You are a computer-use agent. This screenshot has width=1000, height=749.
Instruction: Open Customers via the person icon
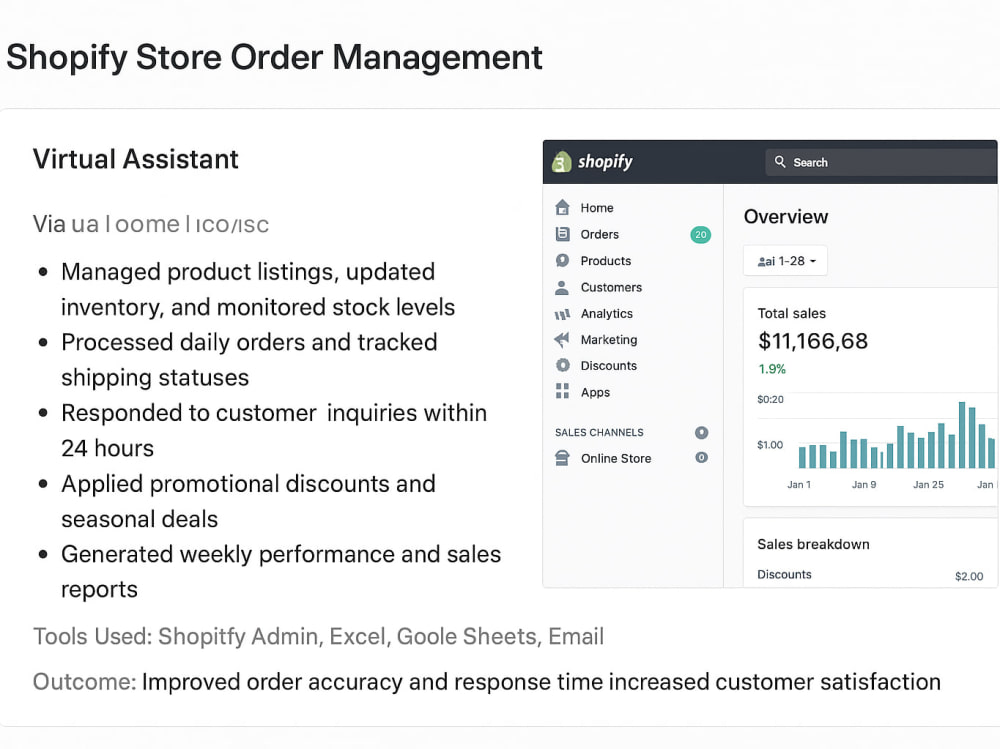(562, 287)
